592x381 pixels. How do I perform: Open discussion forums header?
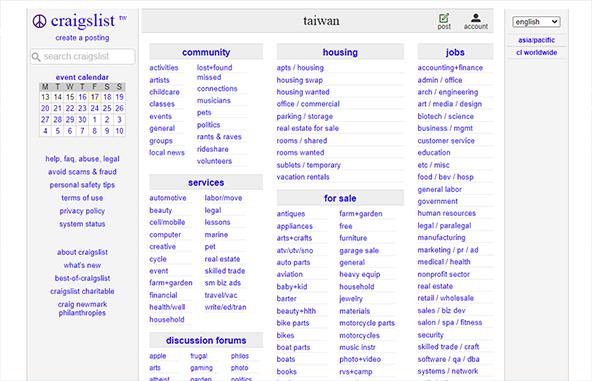(206, 340)
